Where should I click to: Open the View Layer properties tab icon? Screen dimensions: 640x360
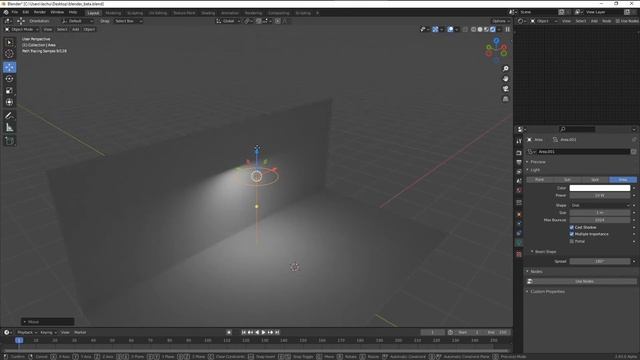(x=519, y=172)
